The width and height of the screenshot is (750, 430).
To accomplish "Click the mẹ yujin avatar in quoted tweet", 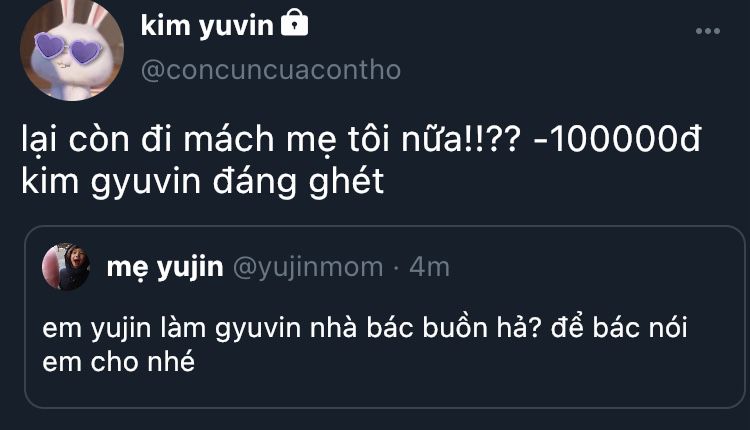I will pos(66,267).
